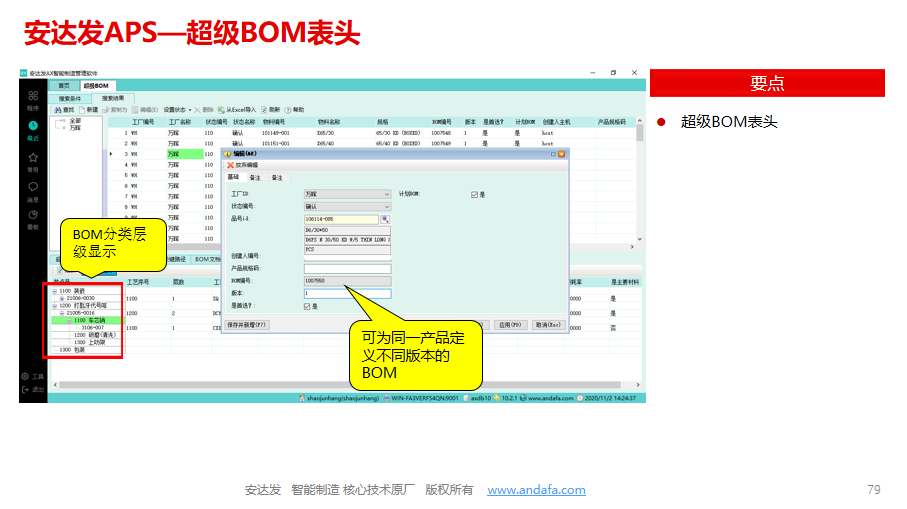Click the 新建 new document toolbar icon
907x509 pixels.
(x=82, y=110)
